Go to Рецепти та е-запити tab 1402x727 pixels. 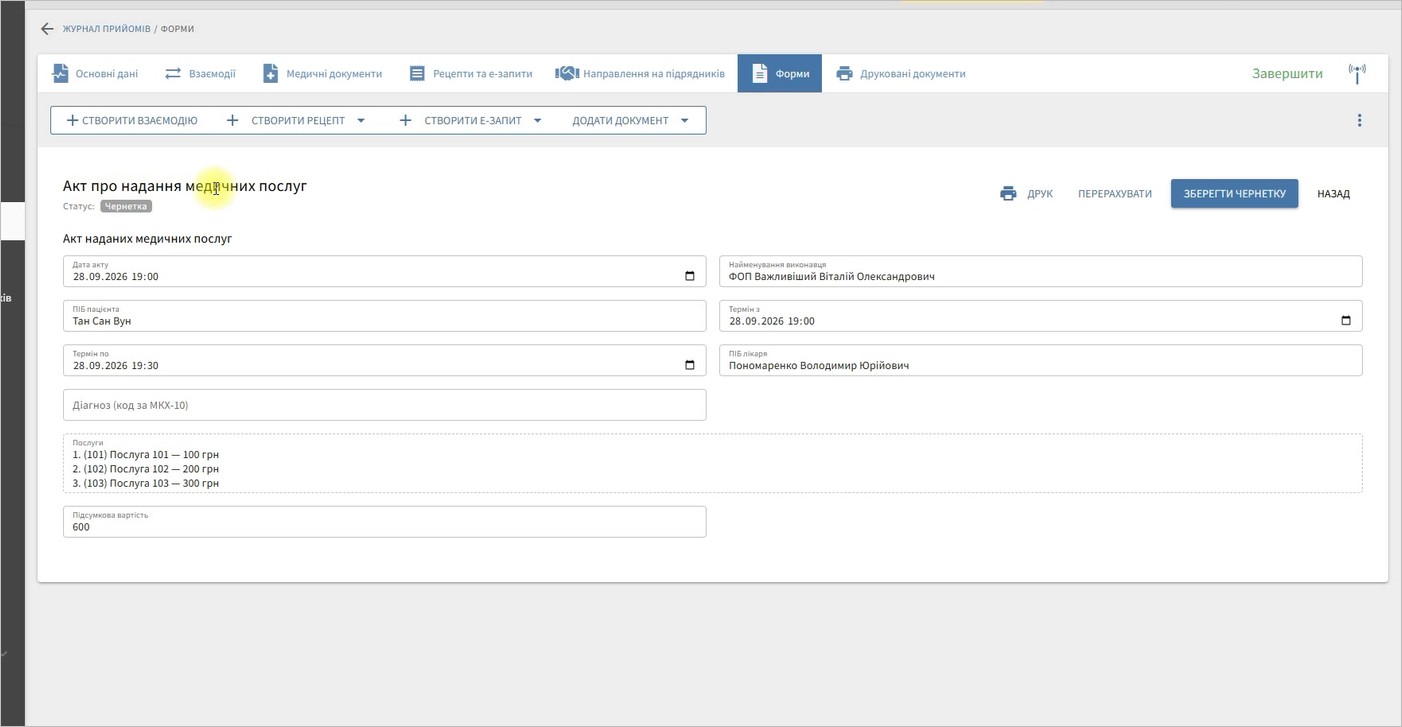point(470,73)
